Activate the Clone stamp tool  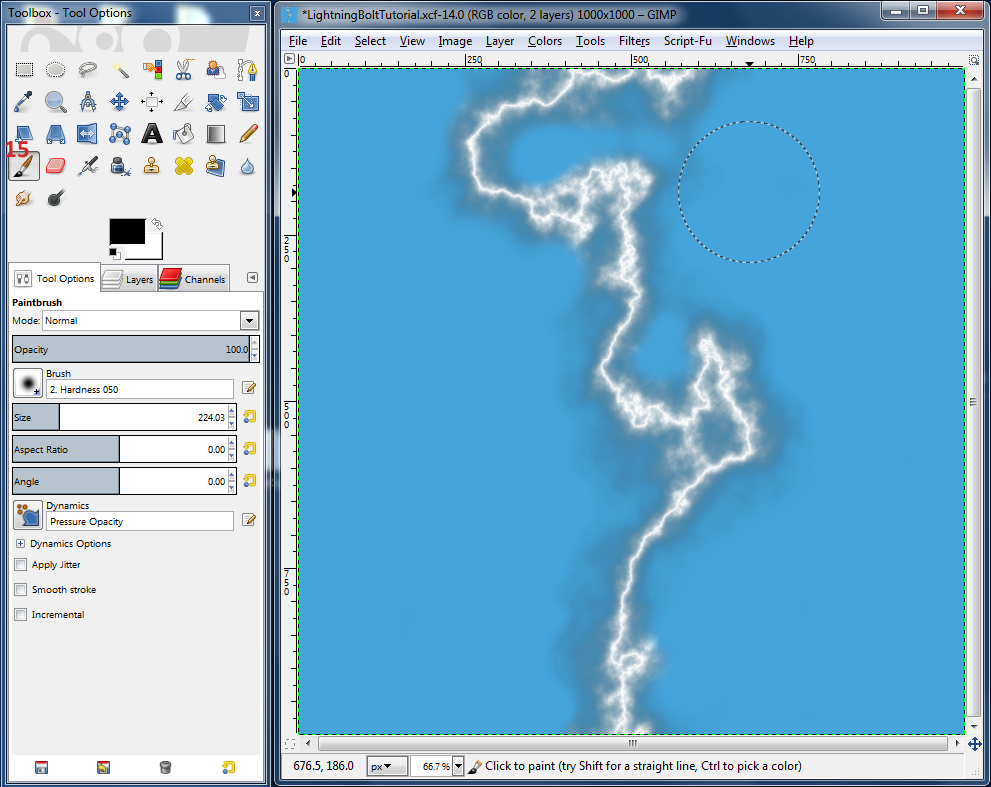tap(152, 165)
